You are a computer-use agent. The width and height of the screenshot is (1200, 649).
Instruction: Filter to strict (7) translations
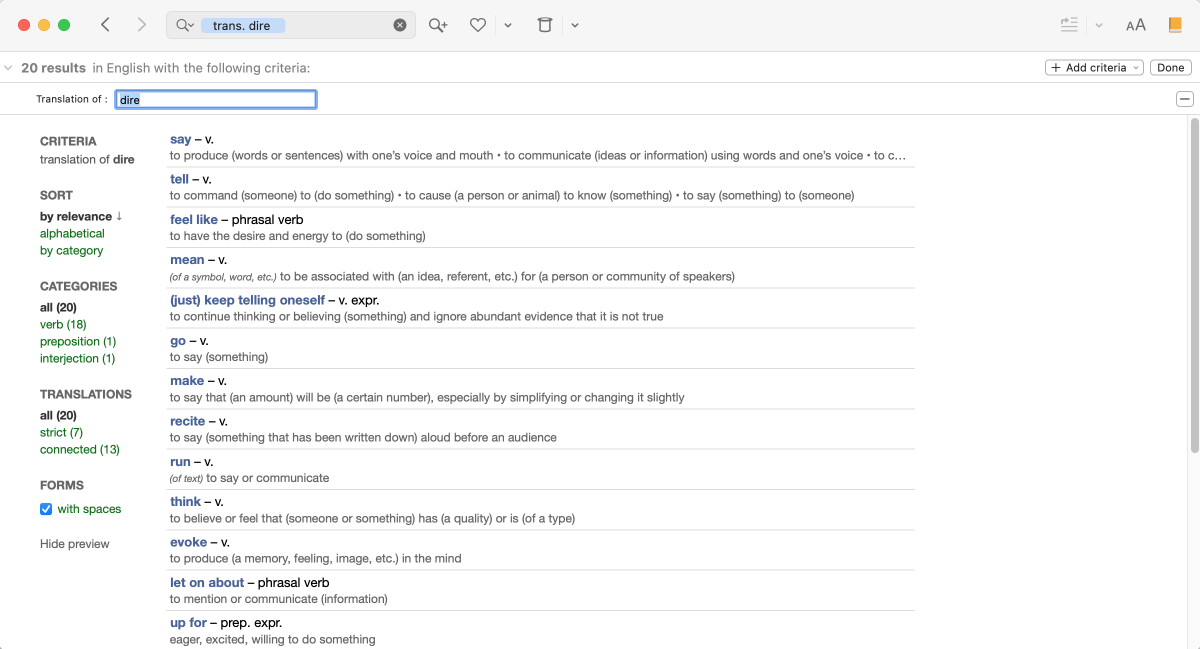[x=61, y=432]
